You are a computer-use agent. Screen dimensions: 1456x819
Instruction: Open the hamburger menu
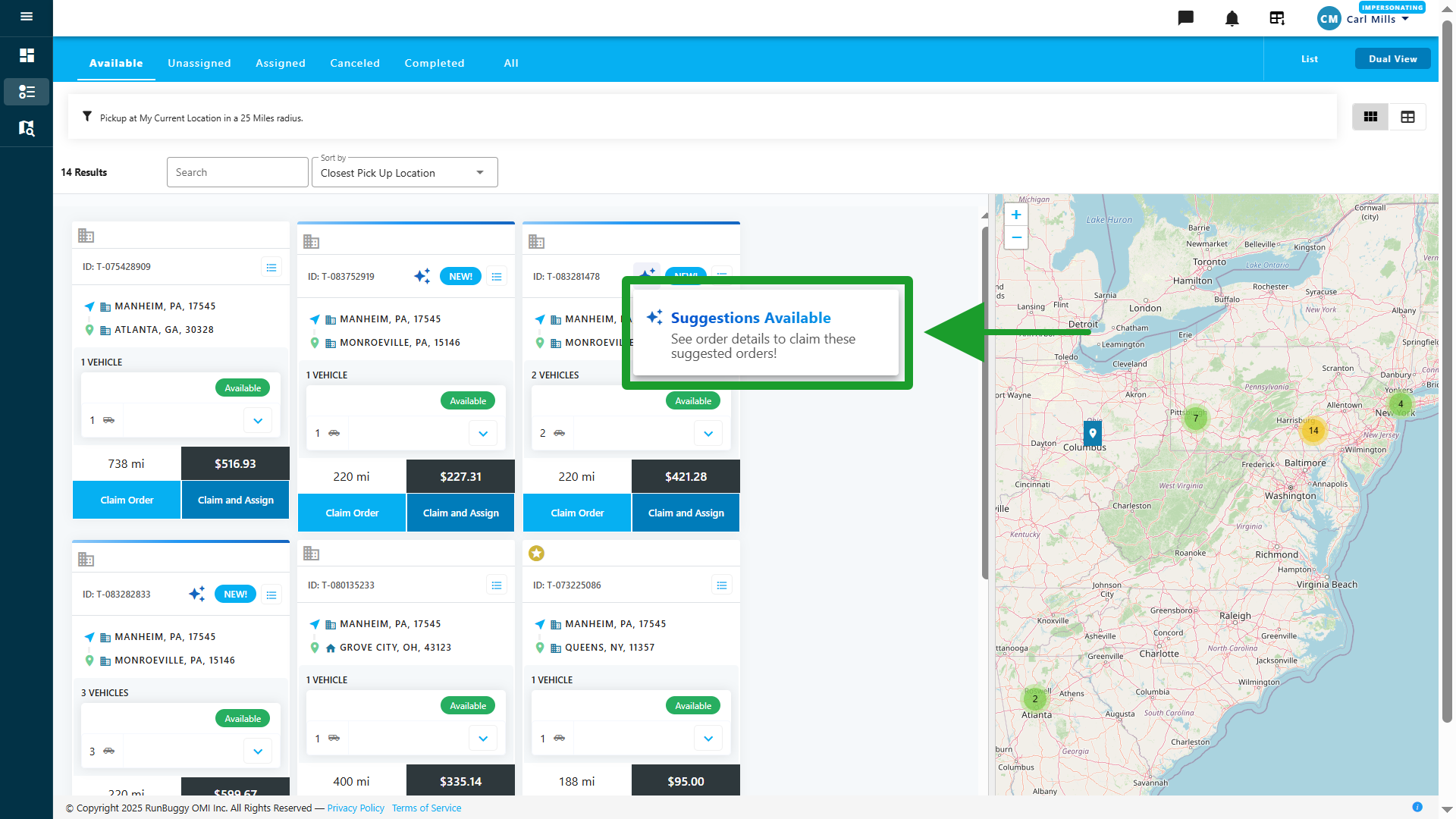point(27,17)
